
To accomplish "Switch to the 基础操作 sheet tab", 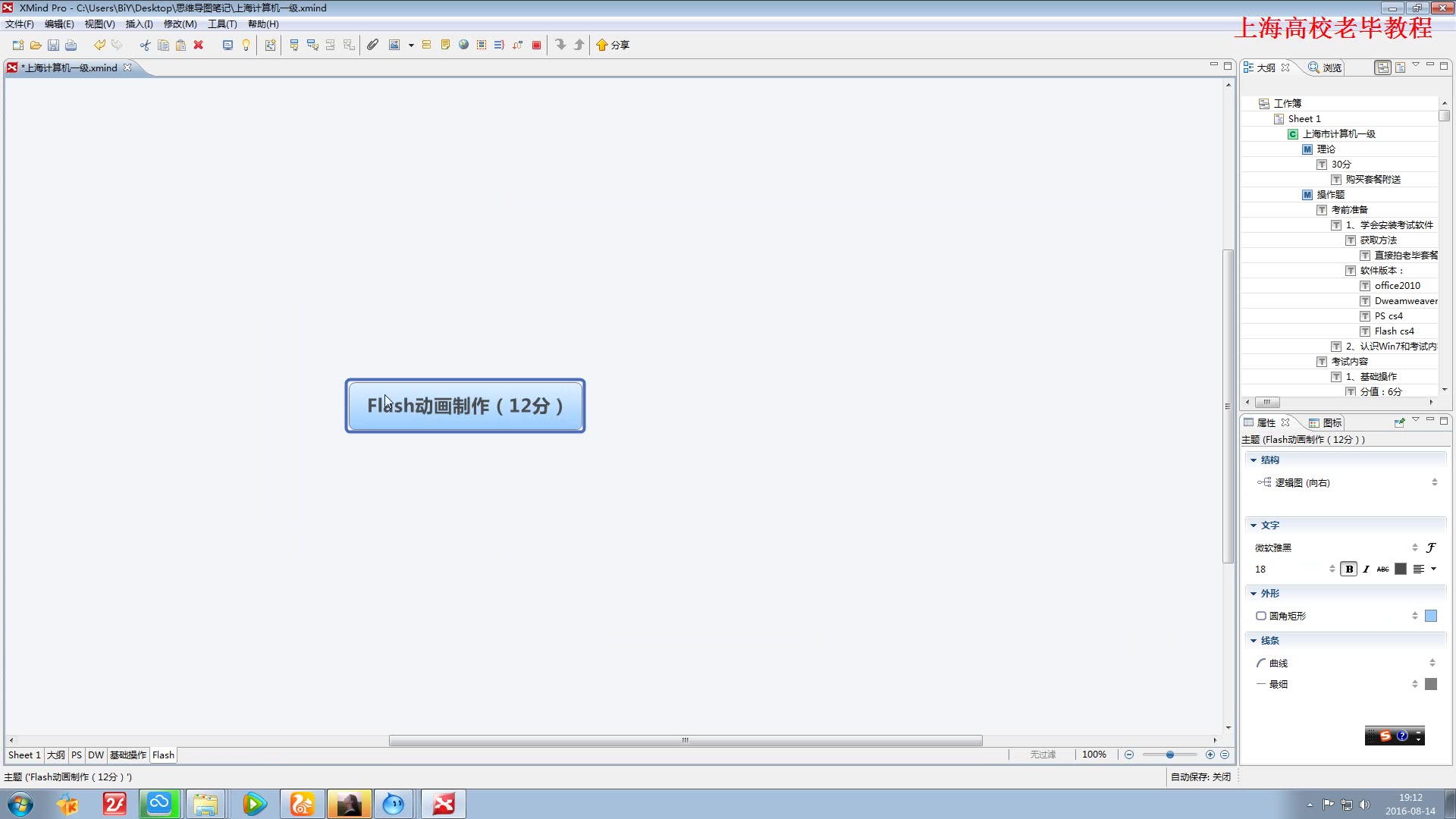I will click(x=128, y=755).
